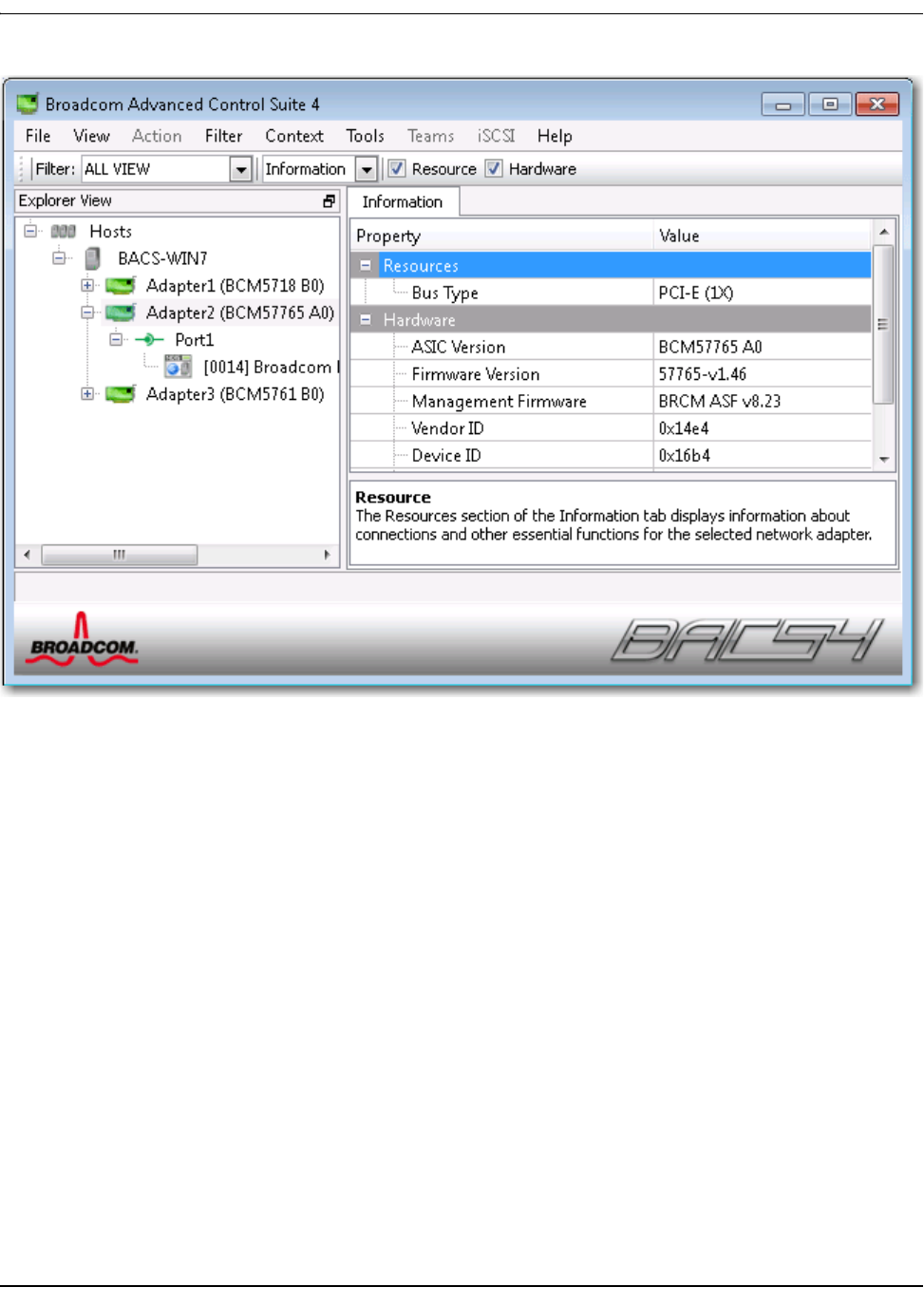The image size is (924, 1306).
Task: Undock the Explorer View pane
Action: (x=330, y=201)
